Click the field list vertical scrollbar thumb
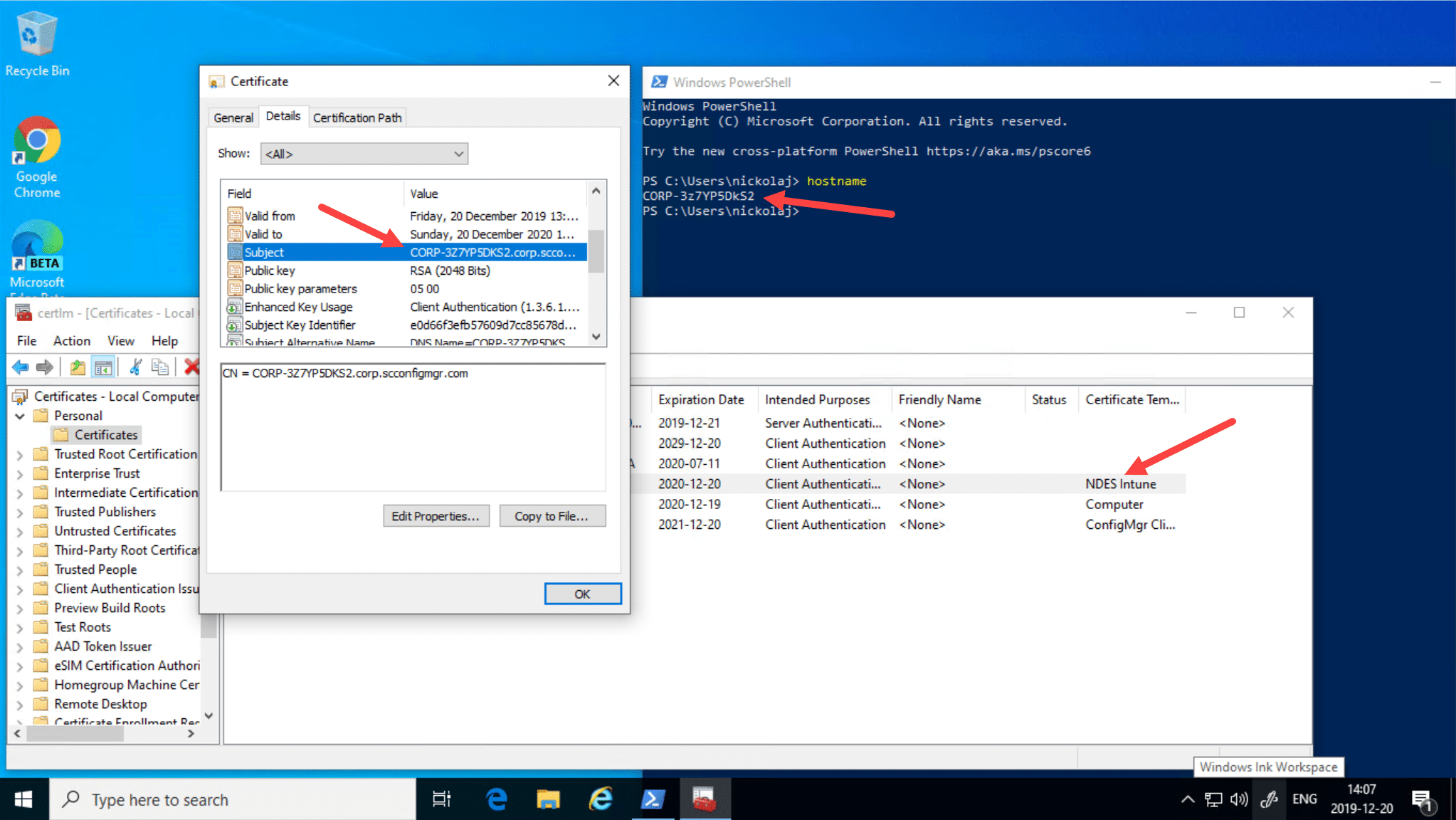 (x=596, y=251)
